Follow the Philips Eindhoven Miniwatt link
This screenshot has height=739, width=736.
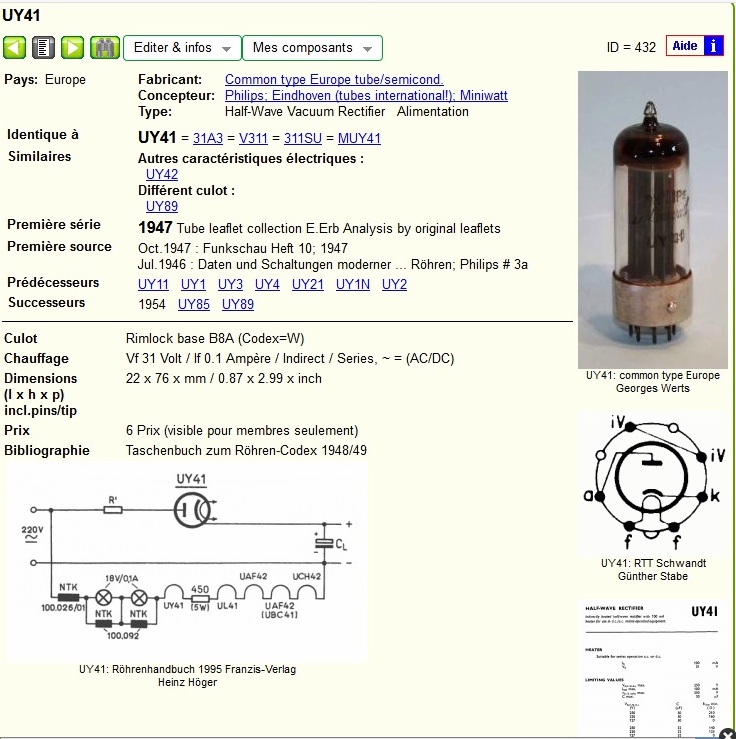pyautogui.click(x=366, y=95)
